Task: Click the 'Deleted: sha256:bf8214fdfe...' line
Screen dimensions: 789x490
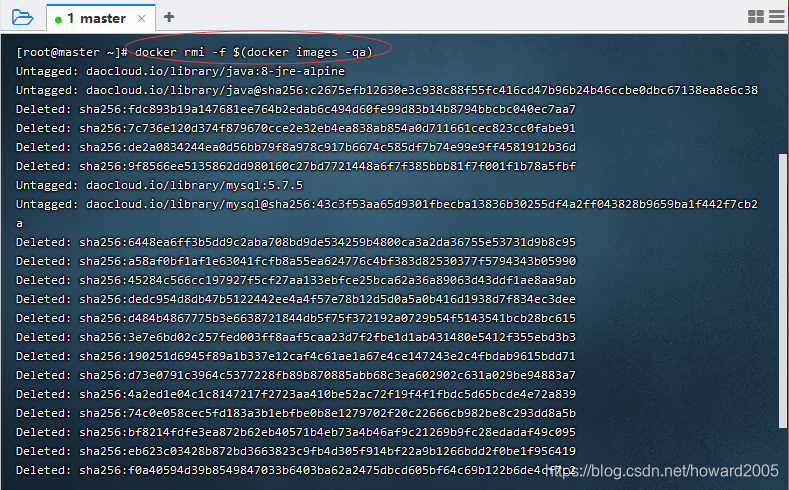Action: (x=295, y=432)
